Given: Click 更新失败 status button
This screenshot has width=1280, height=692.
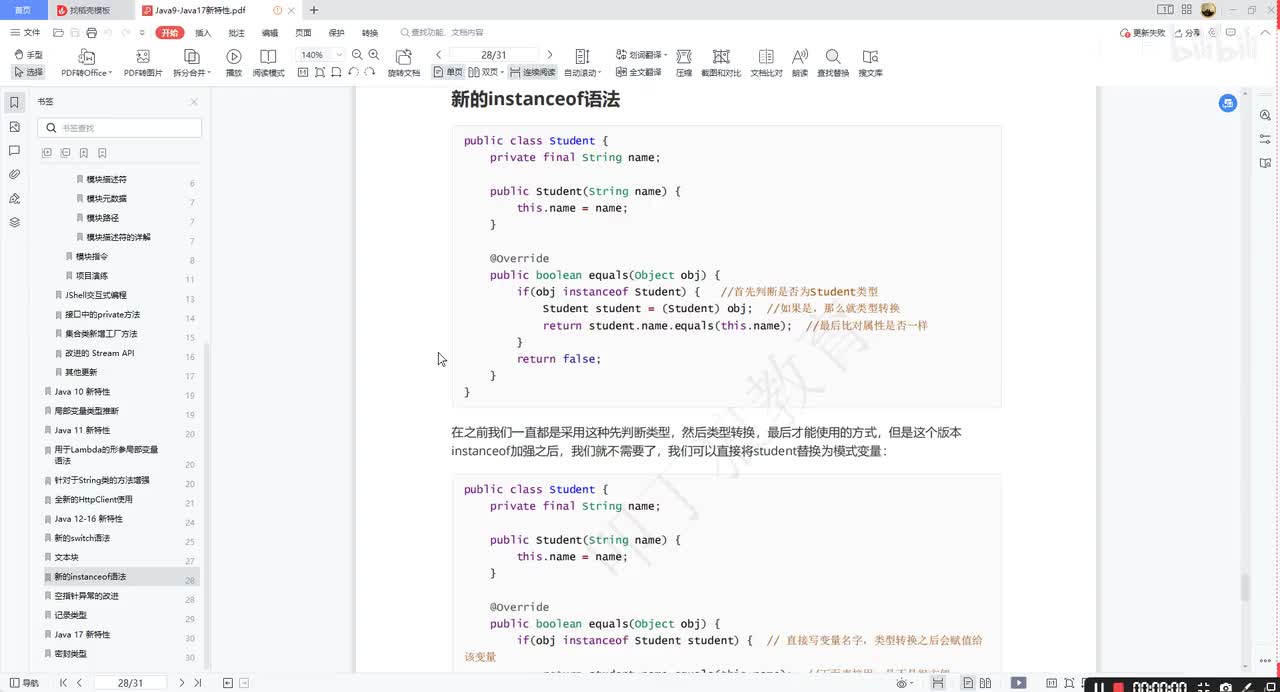Looking at the screenshot, I should coord(1143,33).
